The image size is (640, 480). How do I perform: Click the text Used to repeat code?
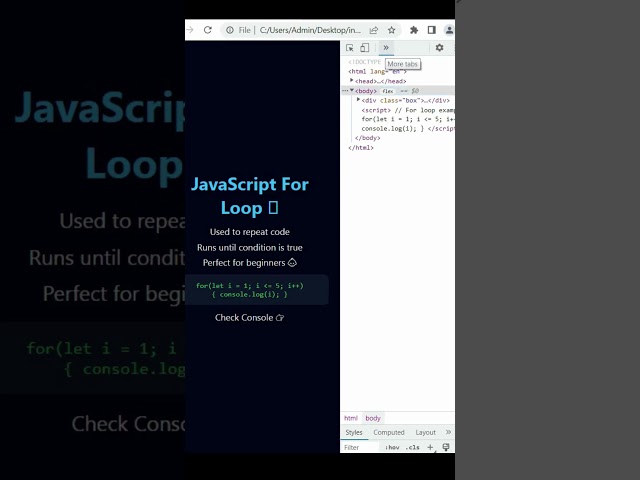pyautogui.click(x=250, y=232)
